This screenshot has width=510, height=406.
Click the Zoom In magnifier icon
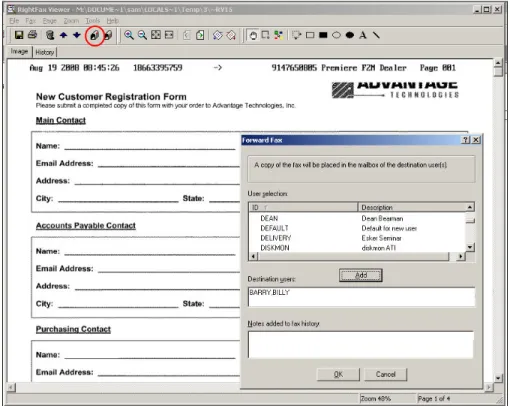point(129,35)
